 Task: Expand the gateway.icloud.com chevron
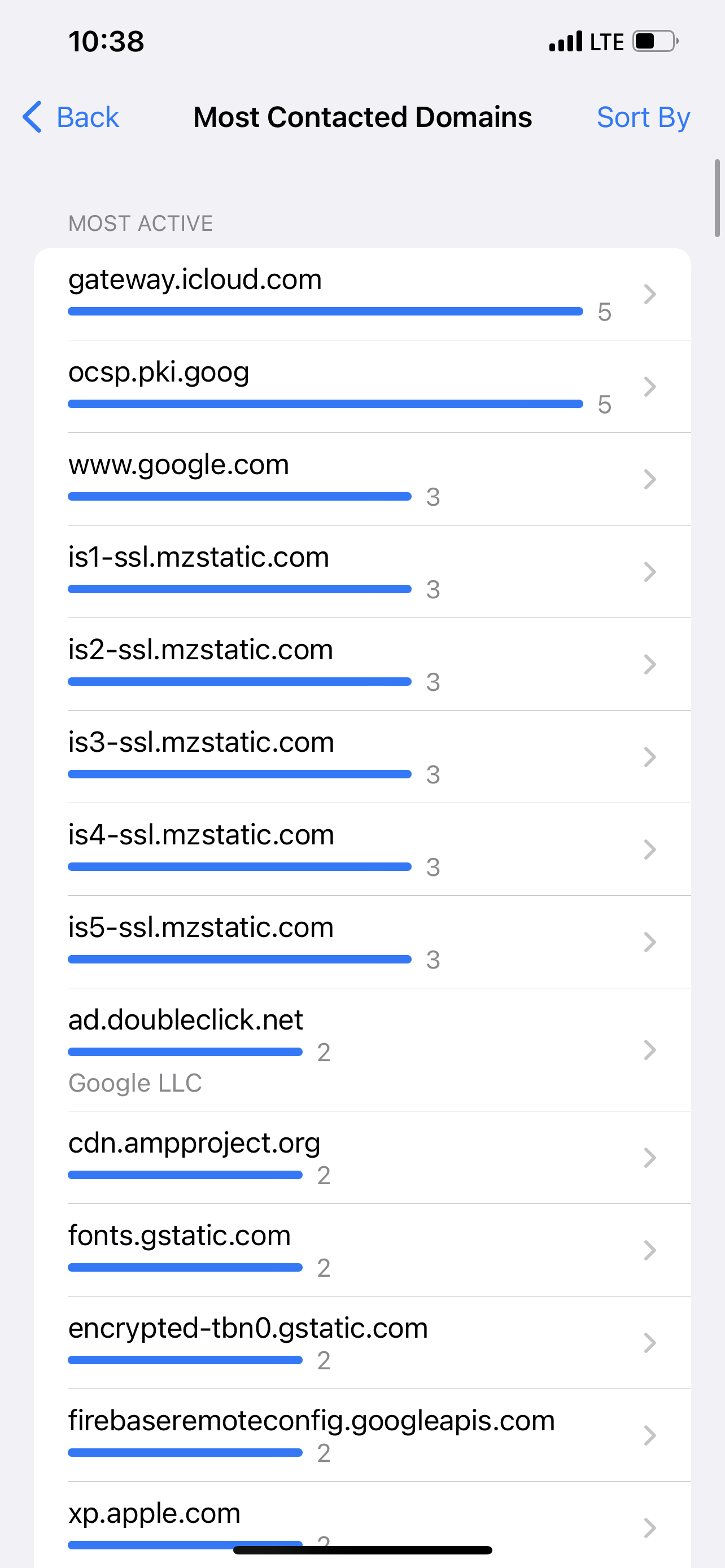click(x=649, y=295)
